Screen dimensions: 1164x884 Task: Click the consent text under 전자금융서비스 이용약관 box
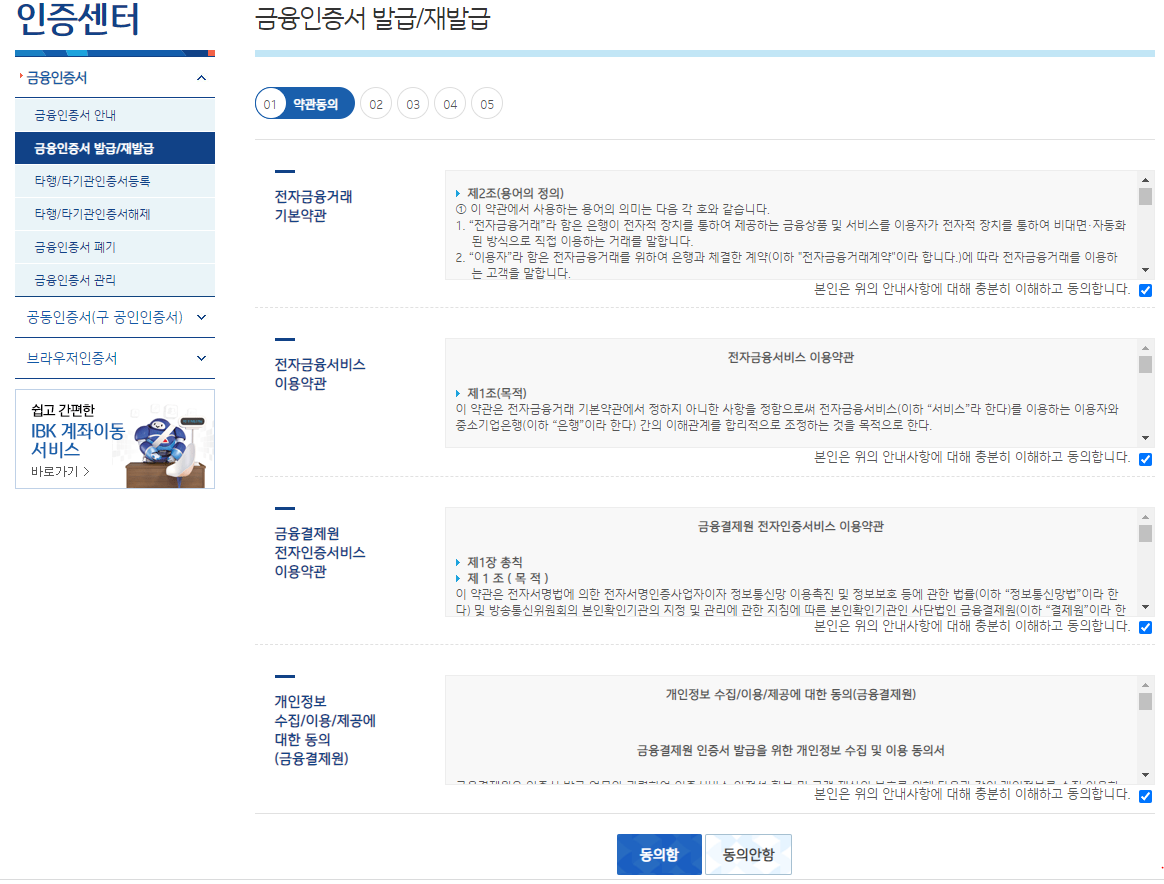972,457
